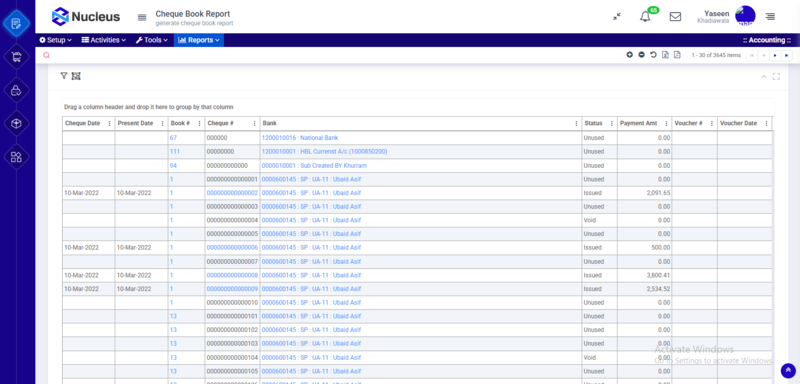The width and height of the screenshot is (800, 384).
Task: Open the Reports menu
Action: (x=198, y=40)
